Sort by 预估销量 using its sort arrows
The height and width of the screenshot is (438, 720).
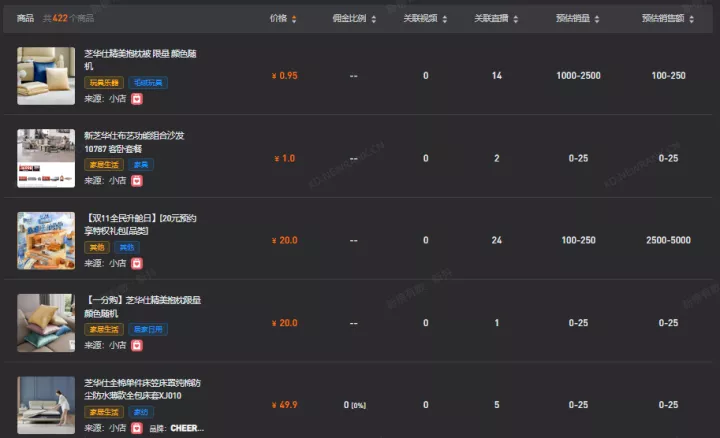(597, 19)
